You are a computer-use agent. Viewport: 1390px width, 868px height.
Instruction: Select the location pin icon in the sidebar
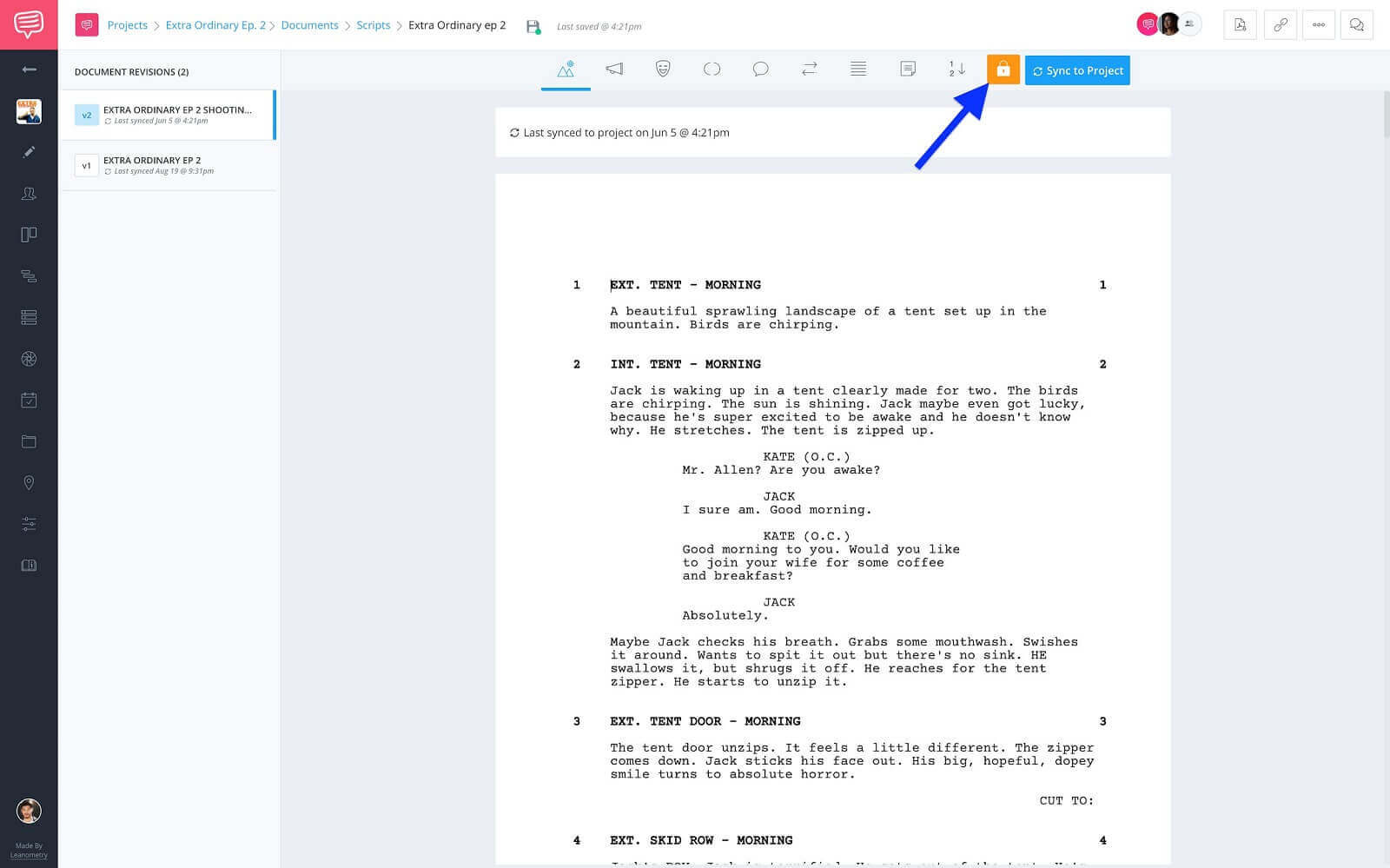30,483
